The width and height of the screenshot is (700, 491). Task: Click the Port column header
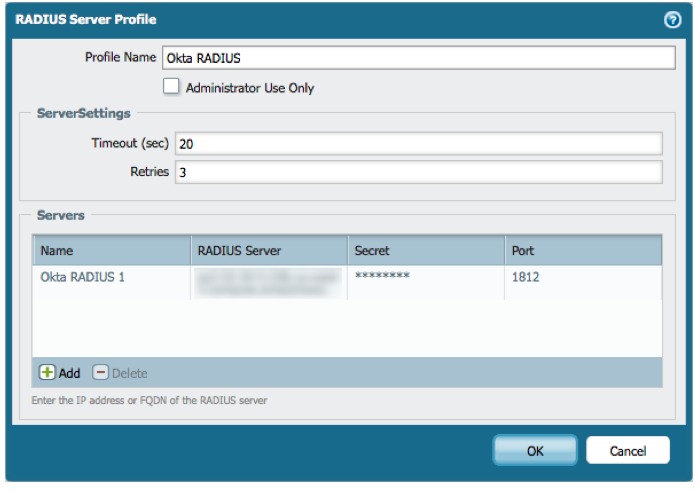coord(582,250)
